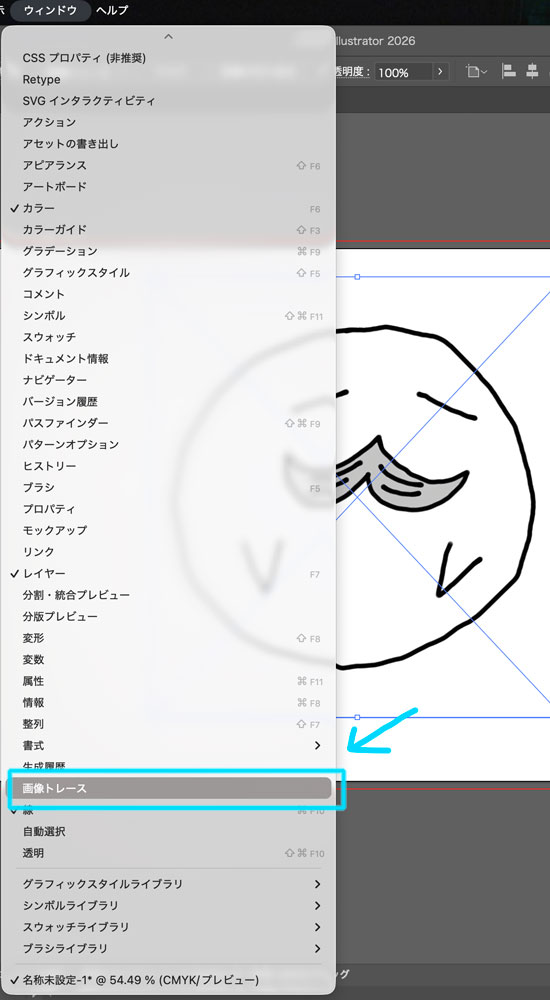This screenshot has height=1000, width=550.
Task: Open the 変数 panel
Action: 168,659
